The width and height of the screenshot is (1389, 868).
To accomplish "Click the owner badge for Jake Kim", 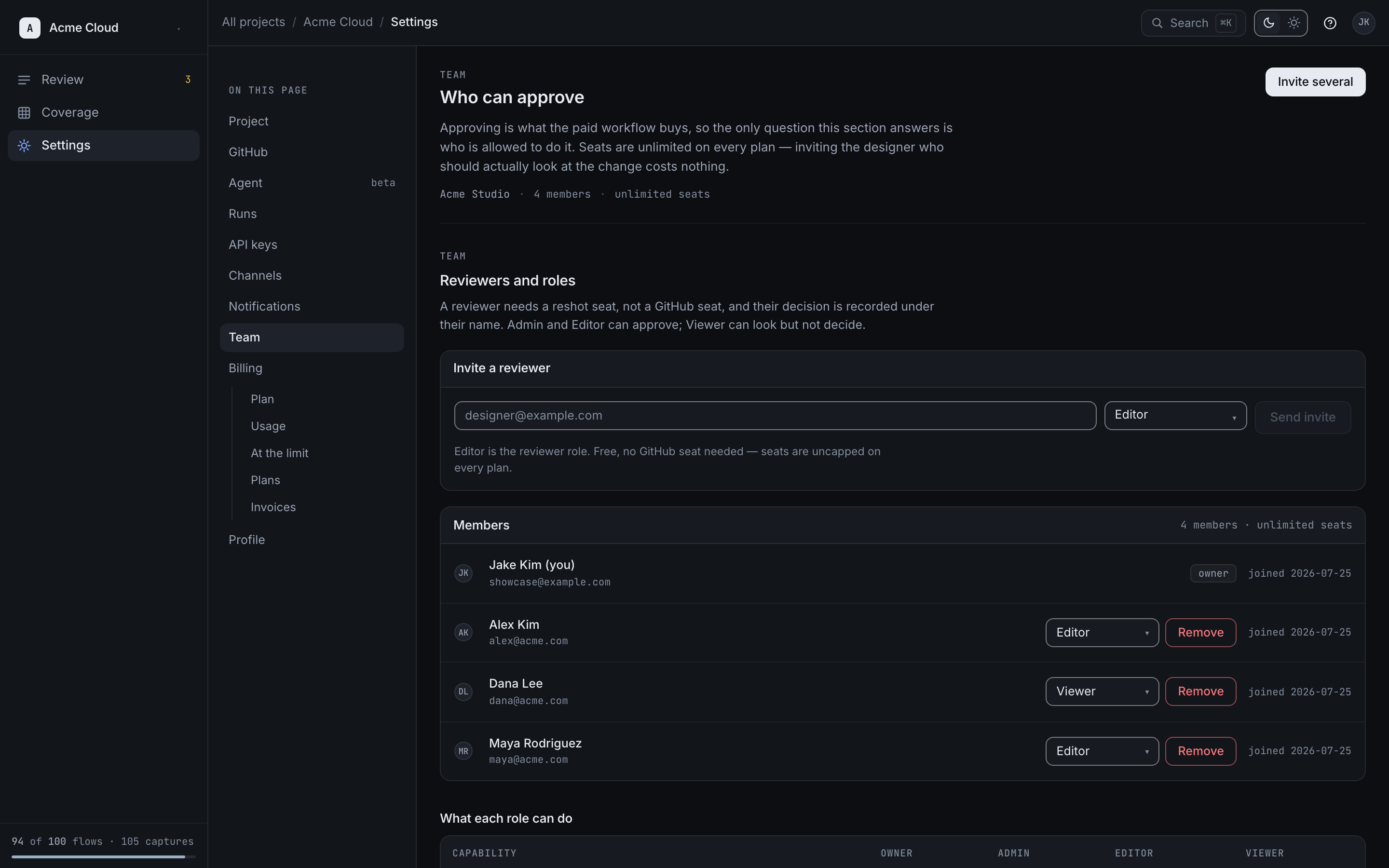I will (x=1213, y=573).
